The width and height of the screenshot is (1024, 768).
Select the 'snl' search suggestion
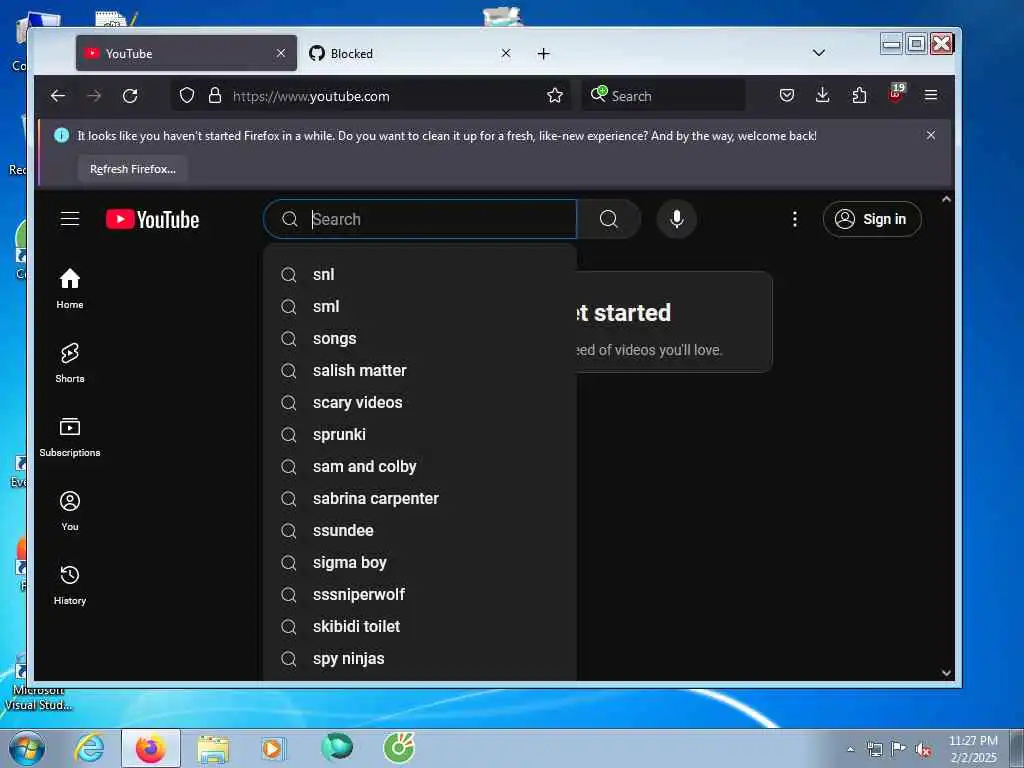(x=420, y=274)
